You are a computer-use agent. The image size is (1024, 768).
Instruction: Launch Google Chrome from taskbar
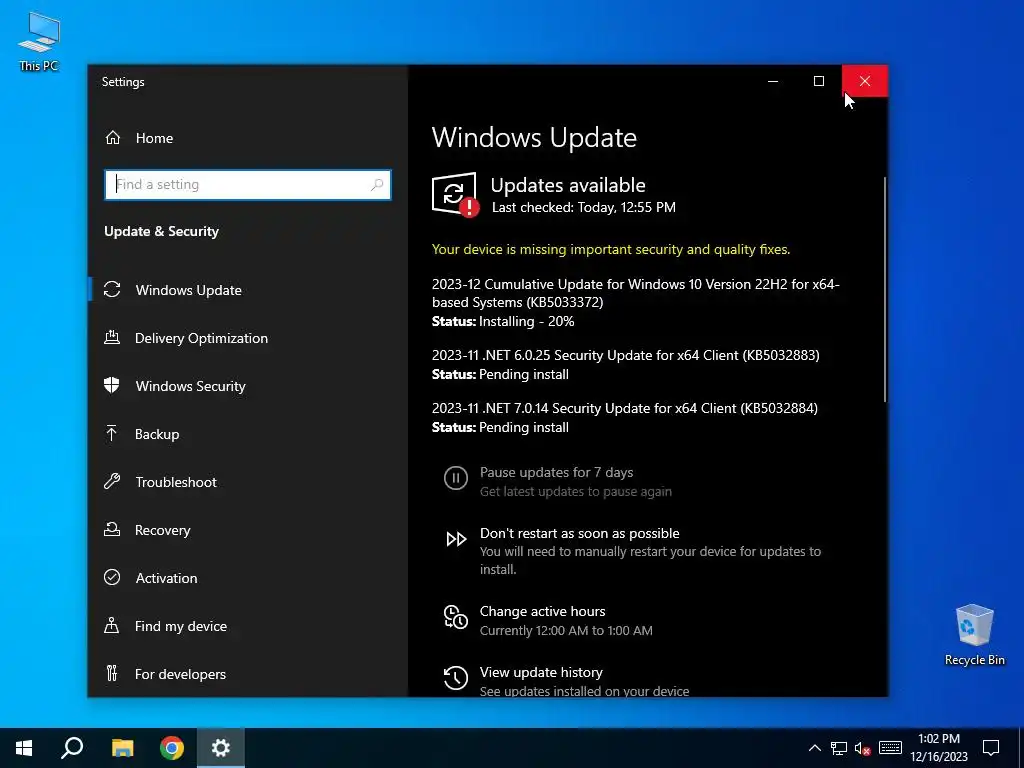pos(172,748)
